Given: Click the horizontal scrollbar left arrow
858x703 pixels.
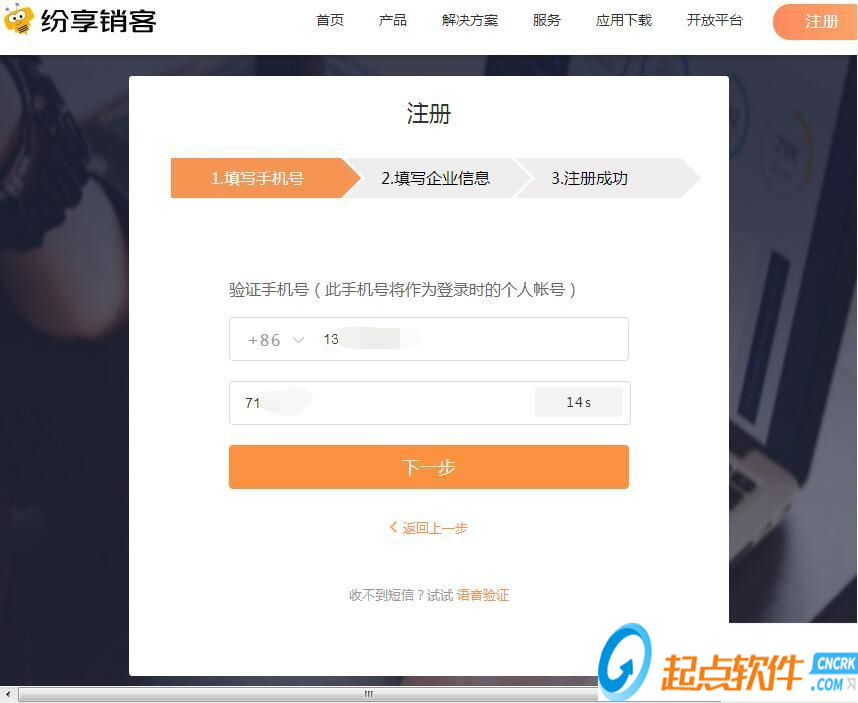Looking at the screenshot, I should pyautogui.click(x=8, y=695).
